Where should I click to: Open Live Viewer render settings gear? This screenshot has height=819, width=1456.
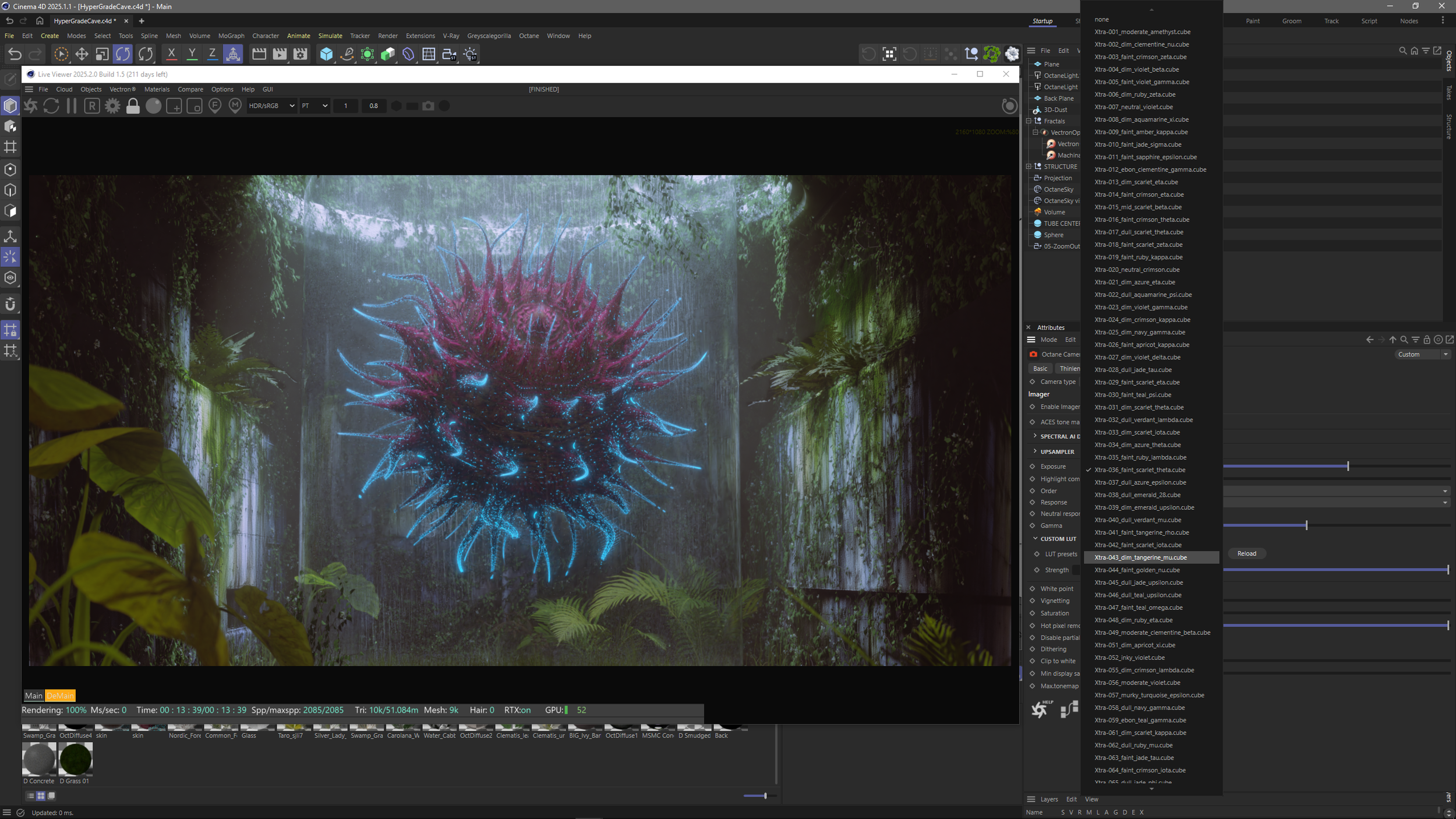point(112,106)
